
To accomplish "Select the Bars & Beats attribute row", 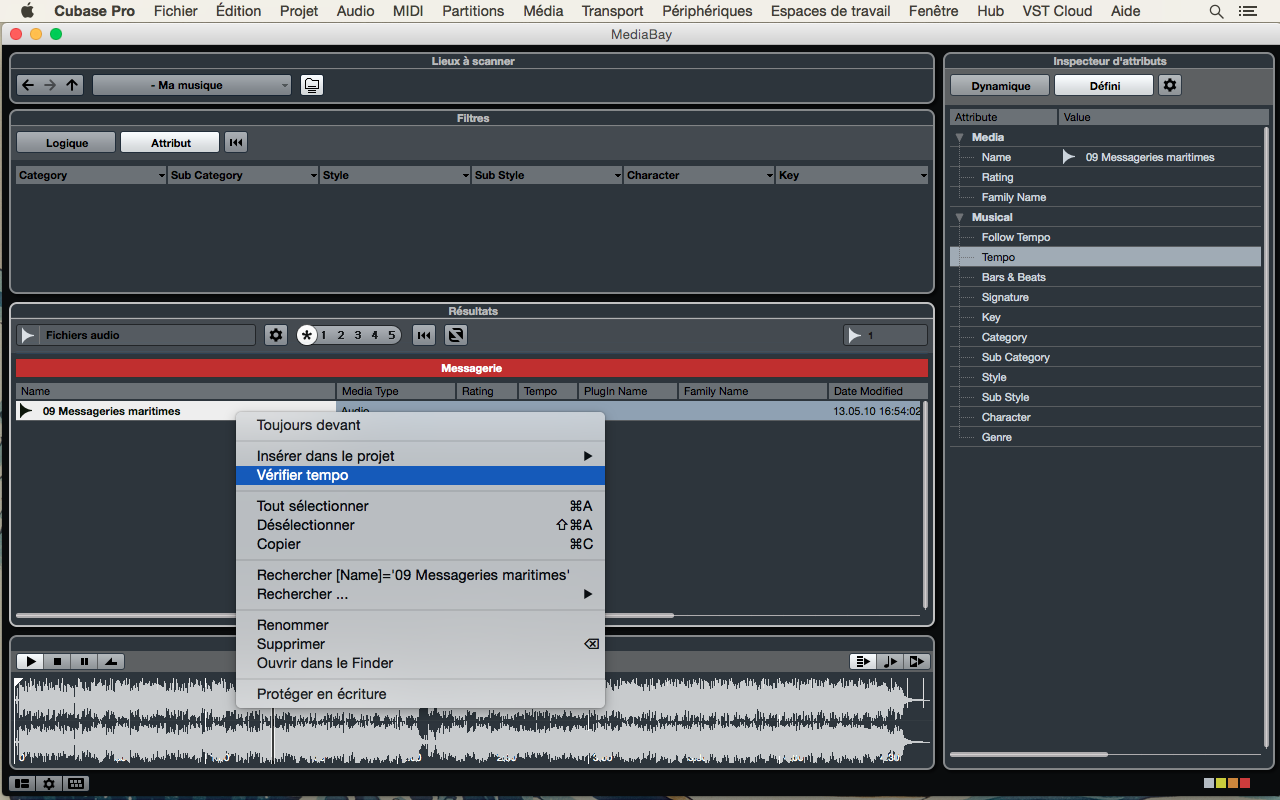I will (1105, 277).
